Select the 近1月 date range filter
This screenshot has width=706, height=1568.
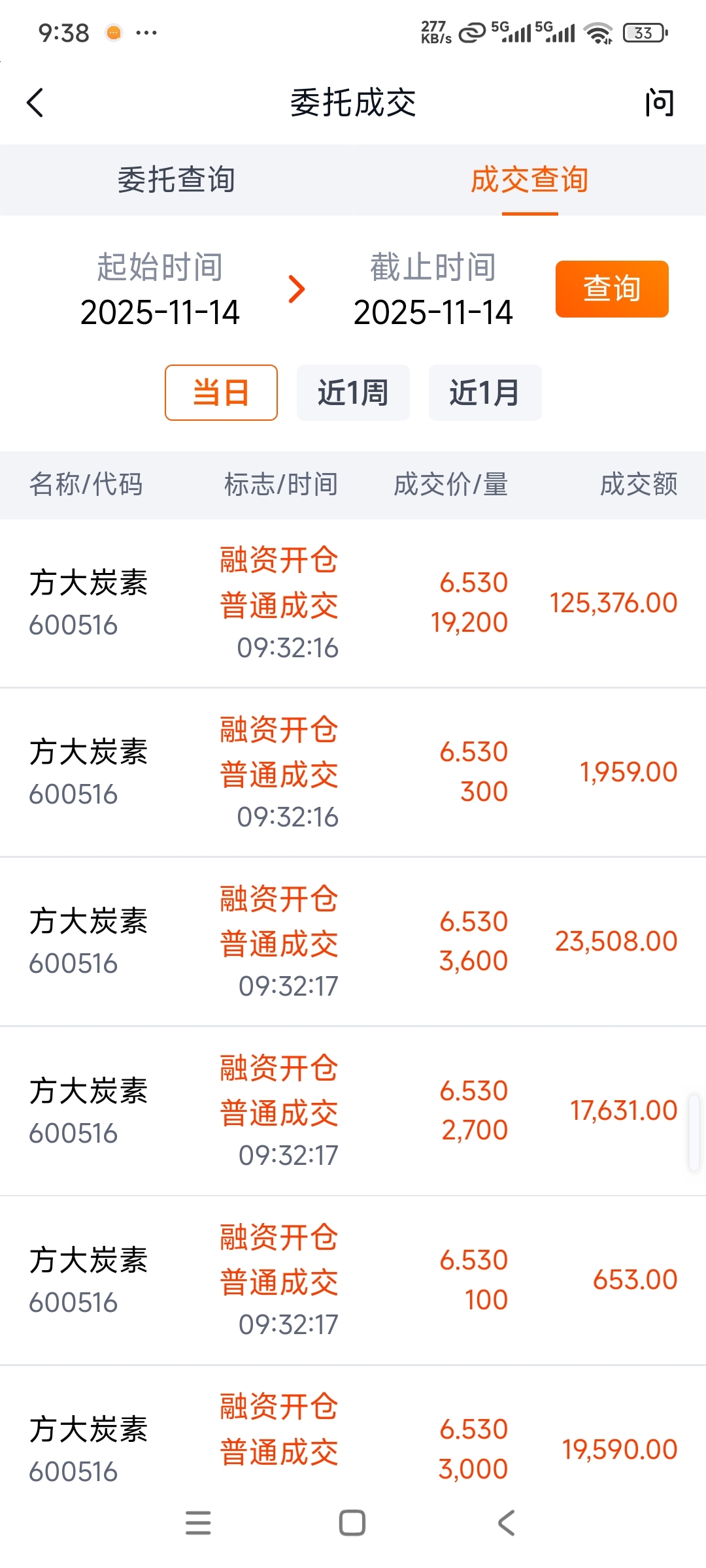[484, 393]
